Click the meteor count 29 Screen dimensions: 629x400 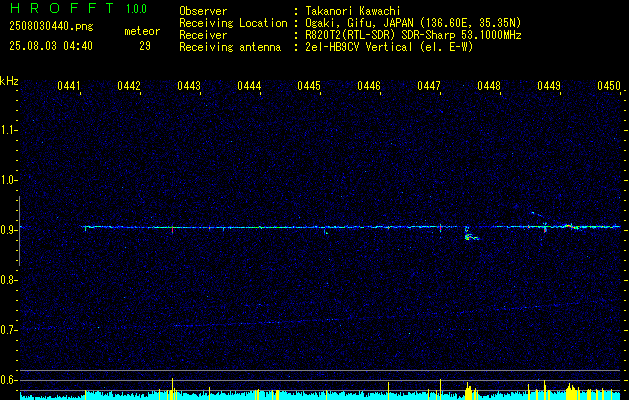pyautogui.click(x=145, y=46)
